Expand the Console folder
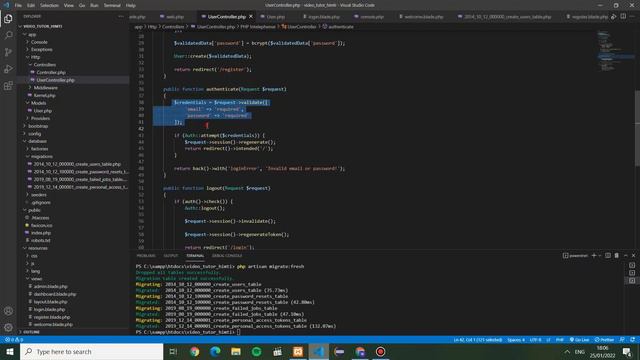640x360 pixels. click(39, 42)
